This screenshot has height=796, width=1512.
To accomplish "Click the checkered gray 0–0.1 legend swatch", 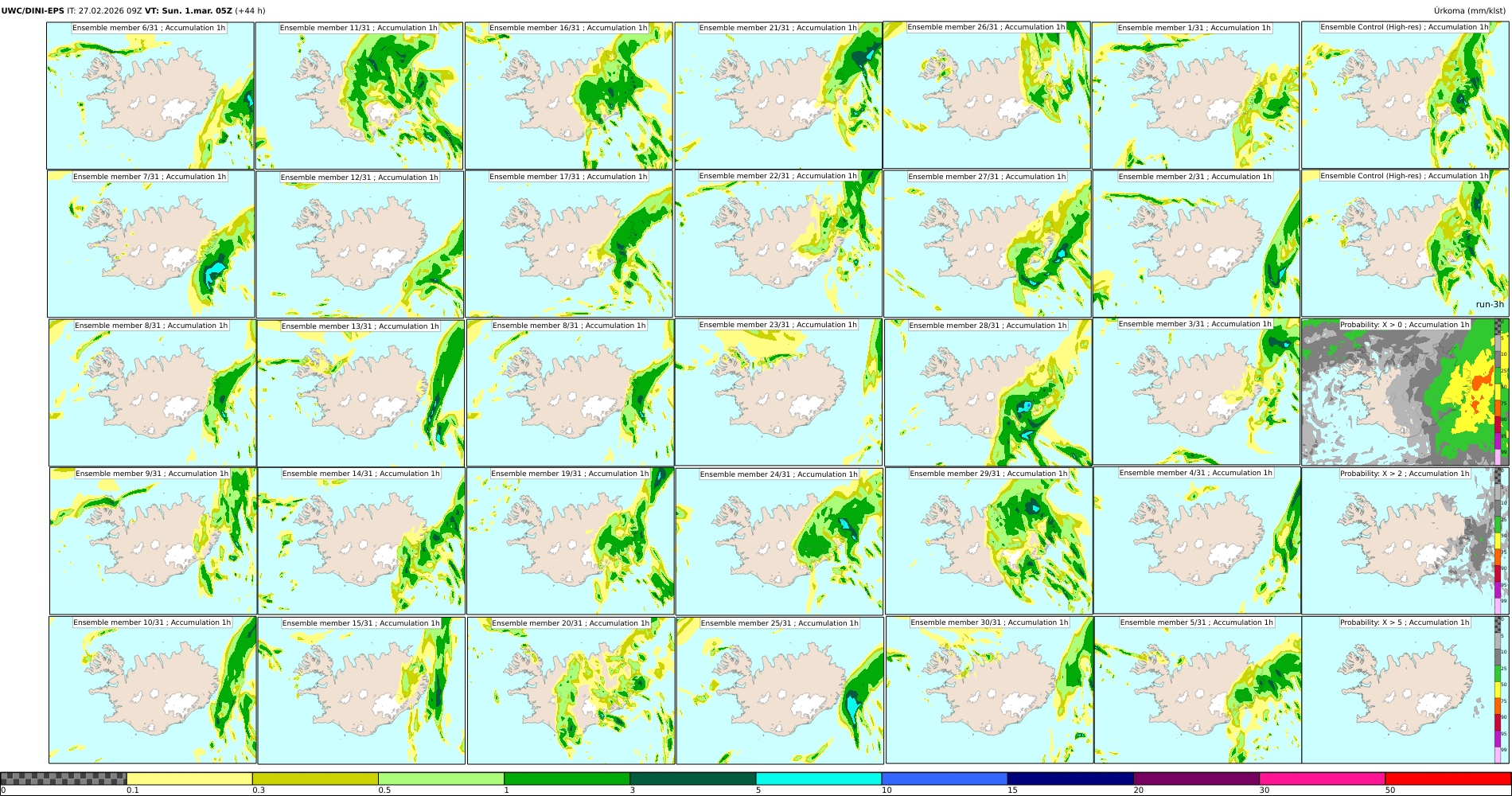I will click(x=64, y=778).
